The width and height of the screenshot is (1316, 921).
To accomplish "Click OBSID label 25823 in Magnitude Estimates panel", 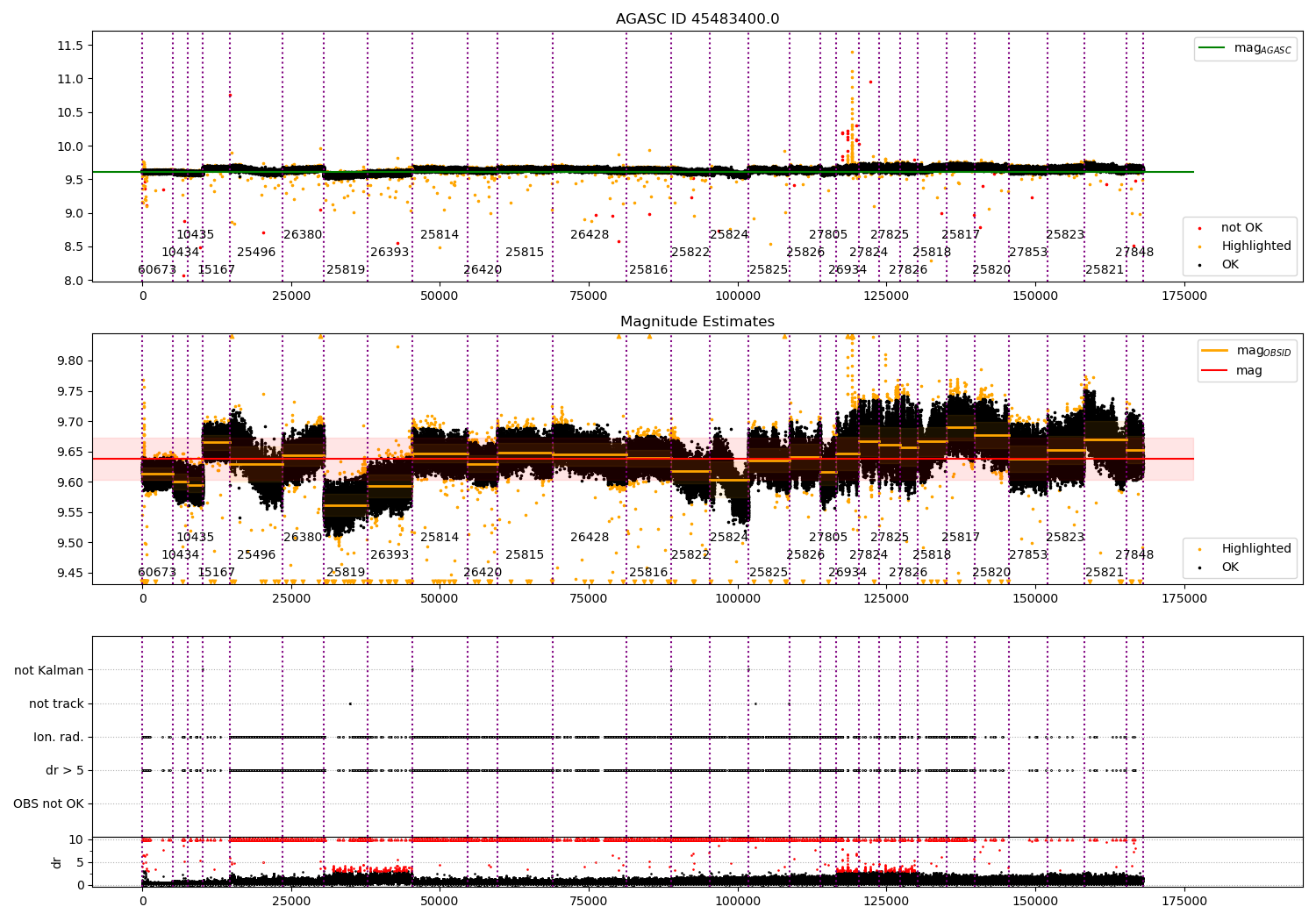I will [x=1065, y=538].
